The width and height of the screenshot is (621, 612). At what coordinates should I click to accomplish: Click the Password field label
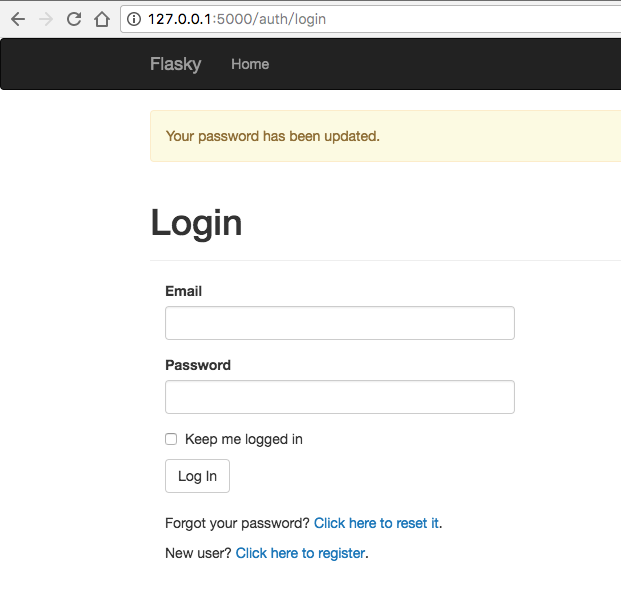[198, 365]
